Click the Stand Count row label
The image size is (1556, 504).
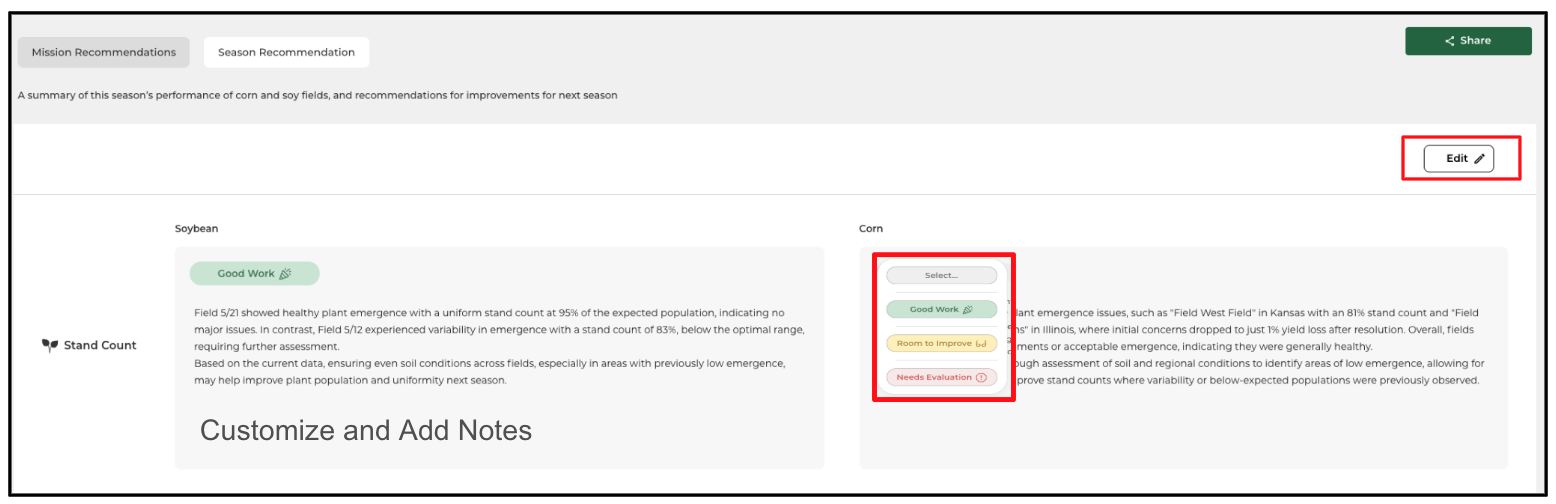(100, 346)
